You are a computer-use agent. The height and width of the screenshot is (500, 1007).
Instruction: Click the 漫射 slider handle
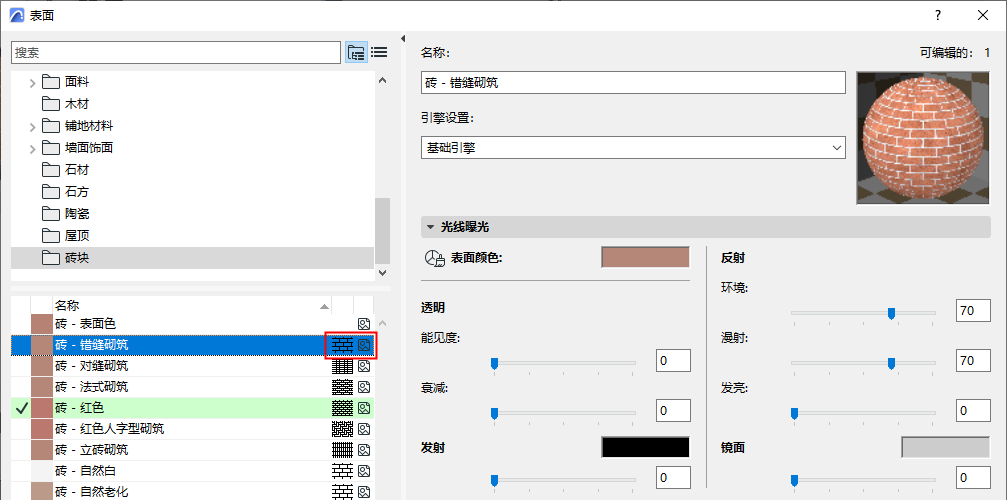pos(891,364)
